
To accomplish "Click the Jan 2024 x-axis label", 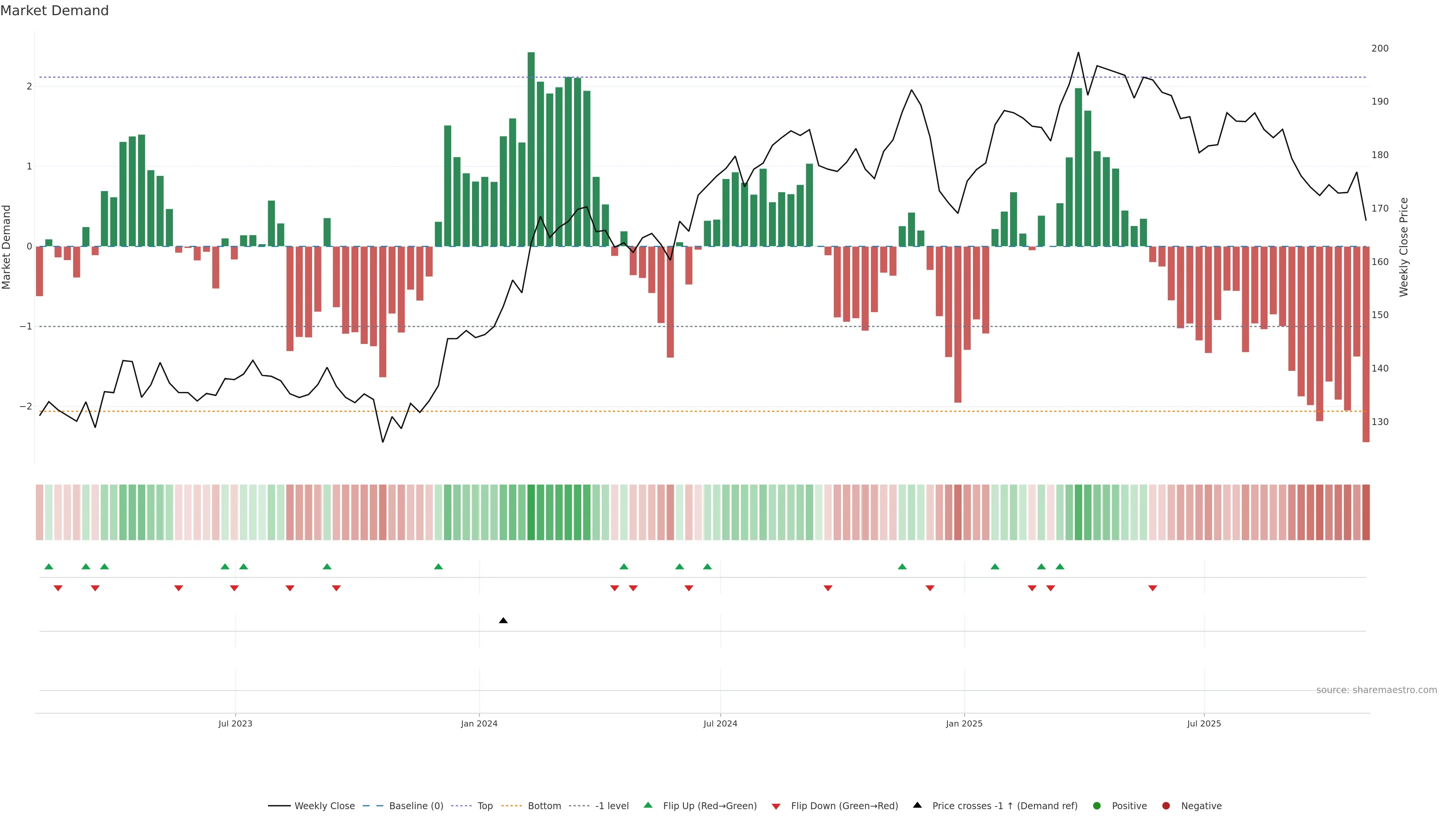I will (479, 723).
